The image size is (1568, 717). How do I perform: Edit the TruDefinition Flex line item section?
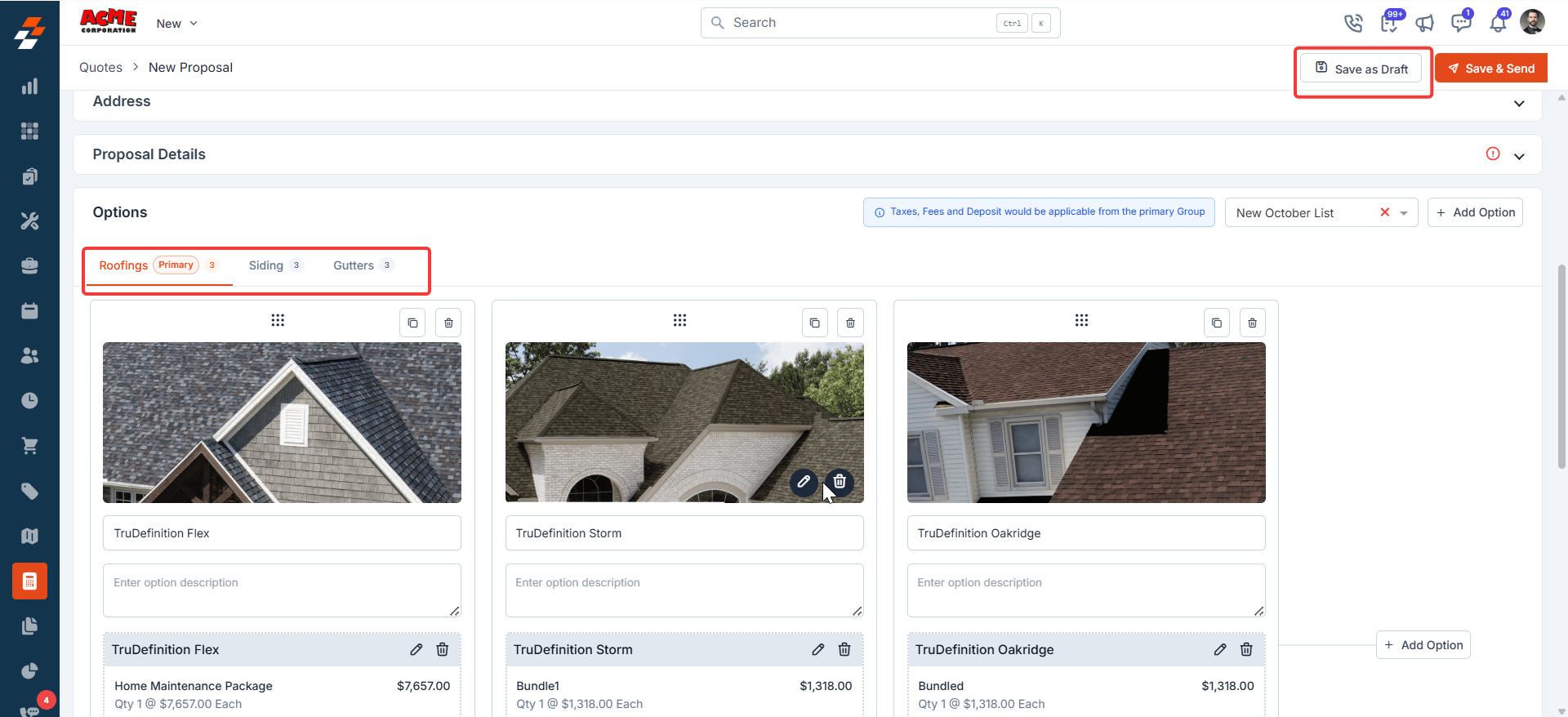(x=416, y=649)
